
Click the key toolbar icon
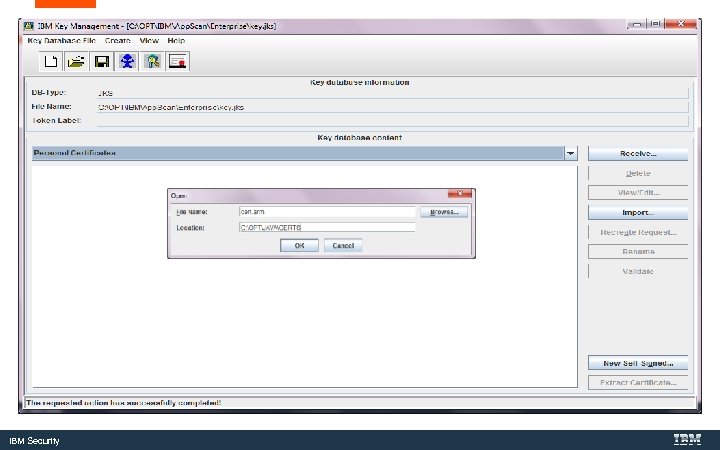click(x=152, y=61)
